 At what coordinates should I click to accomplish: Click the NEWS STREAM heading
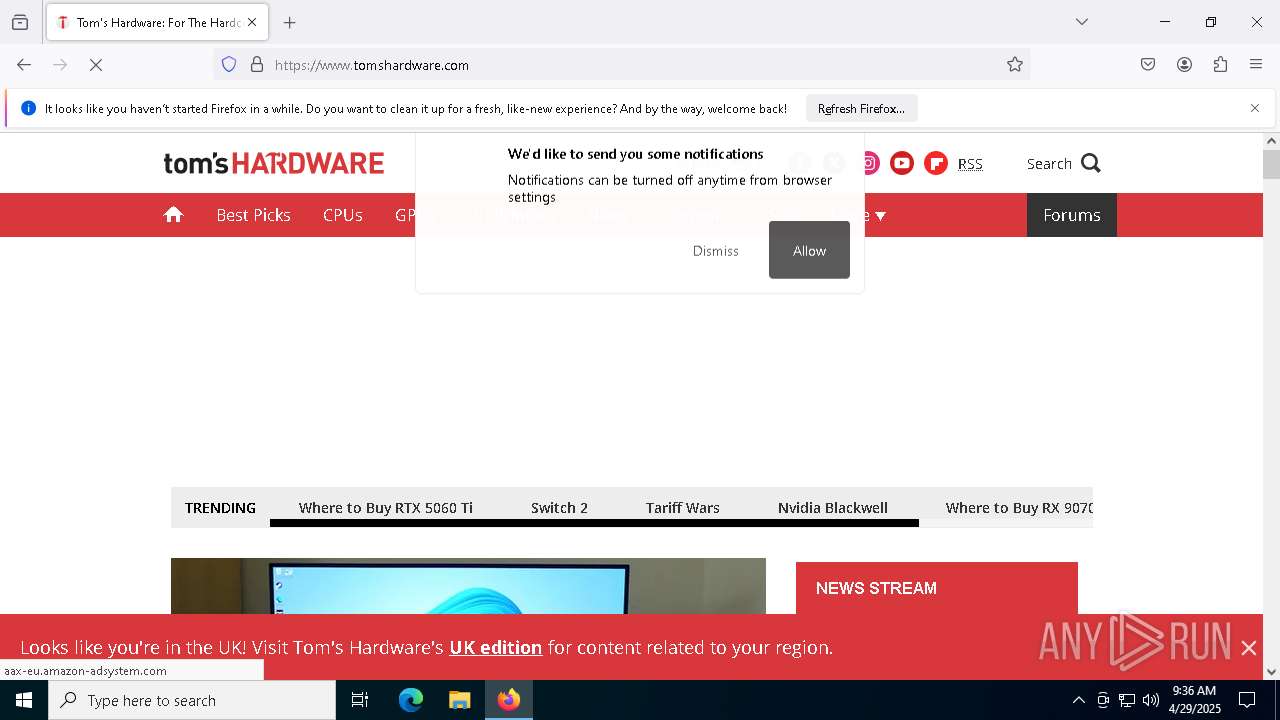[876, 588]
